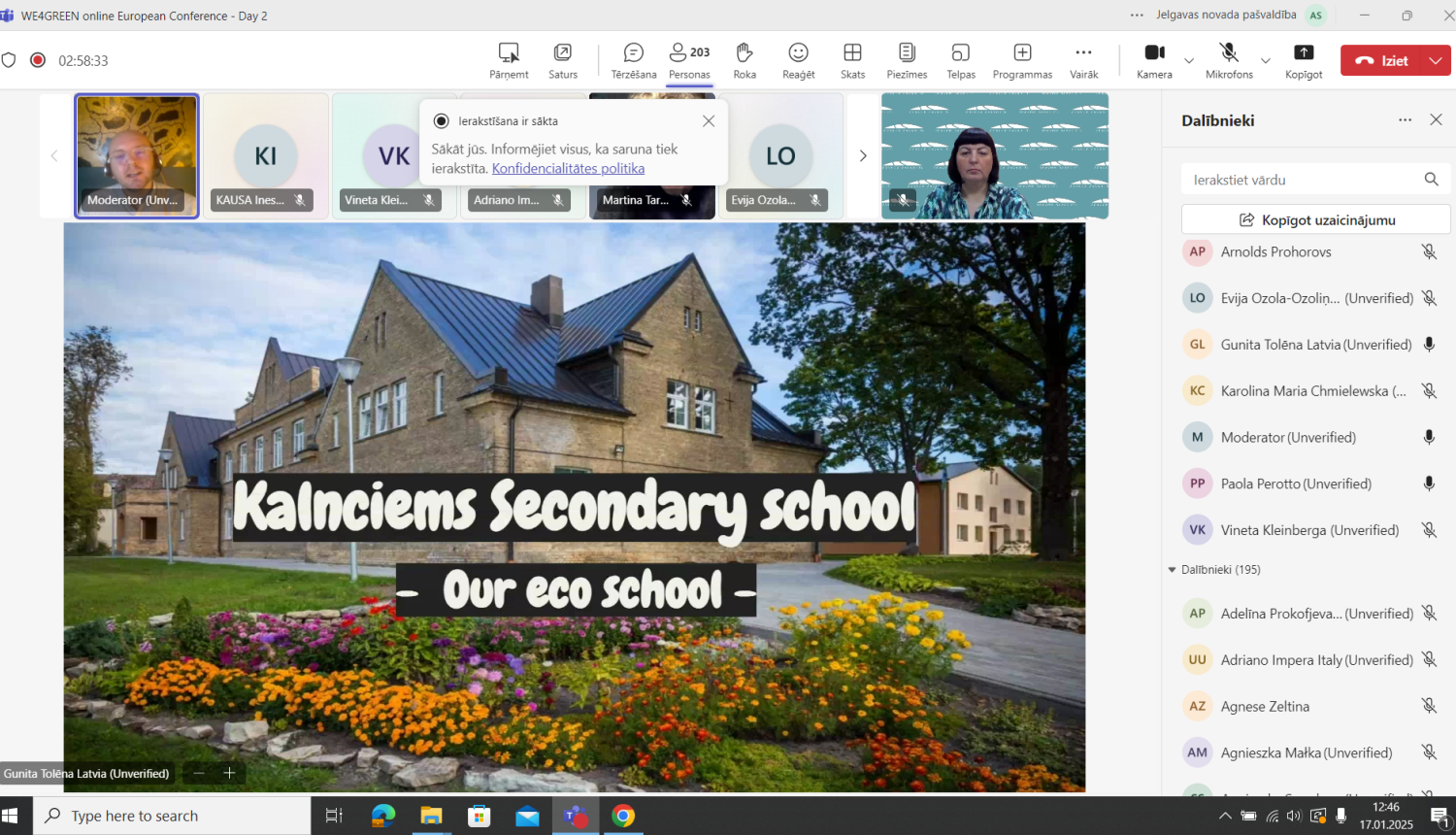The width and height of the screenshot is (1456, 835).
Task: Open the Tērzēšana chat panel
Action: tap(633, 60)
